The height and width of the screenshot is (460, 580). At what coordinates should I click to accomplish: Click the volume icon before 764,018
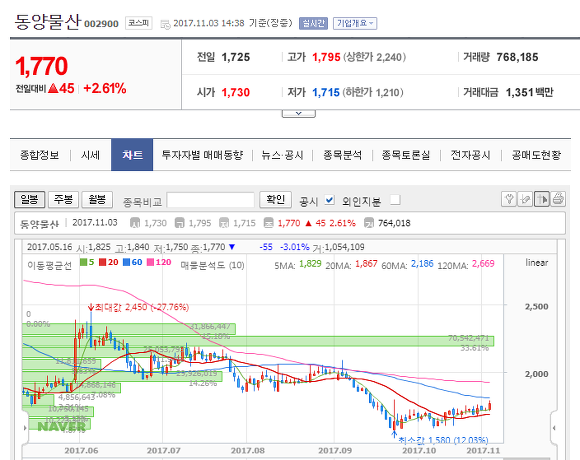point(369,223)
